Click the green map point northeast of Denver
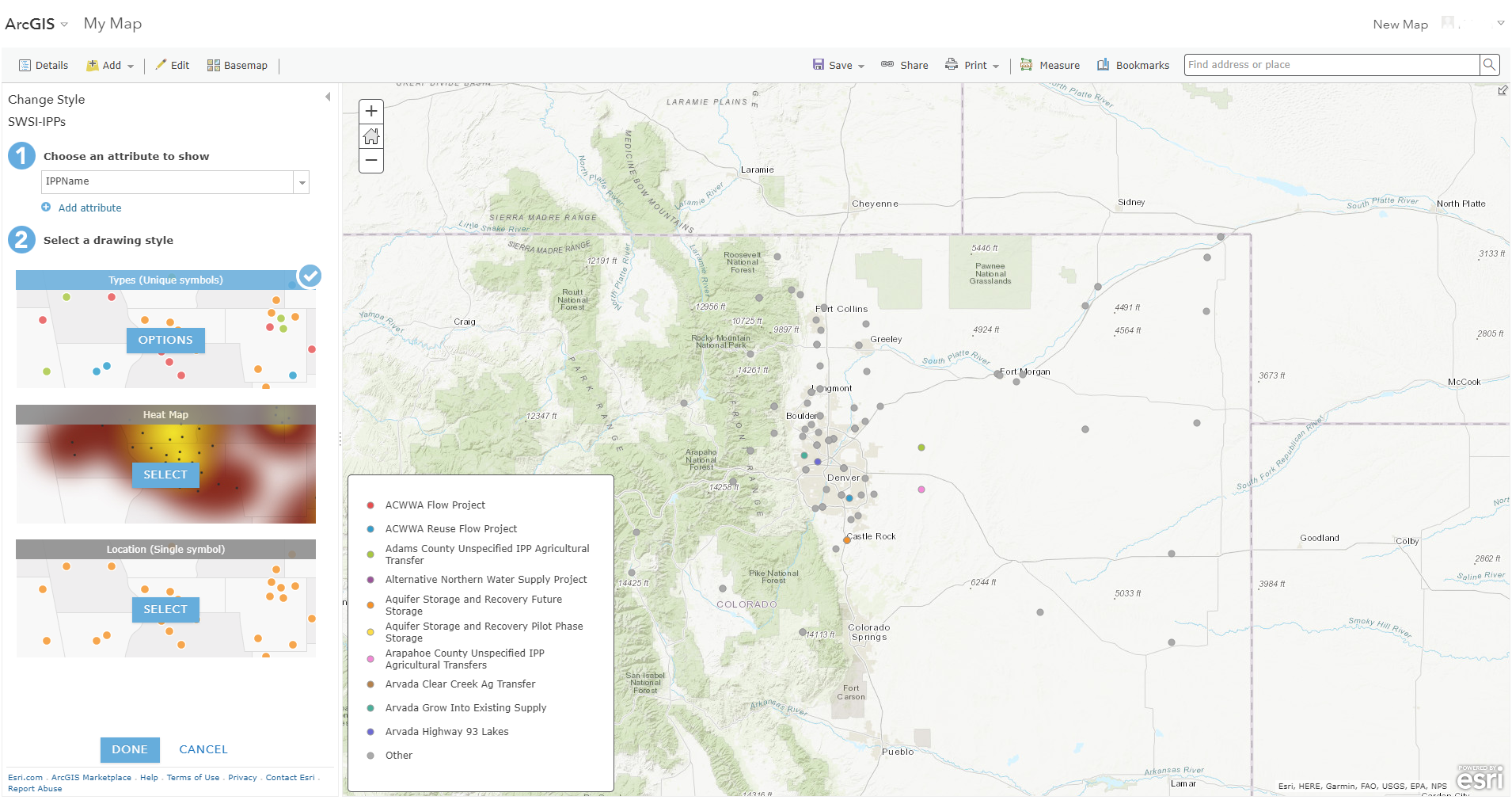The height and width of the screenshot is (800, 1512). click(921, 448)
